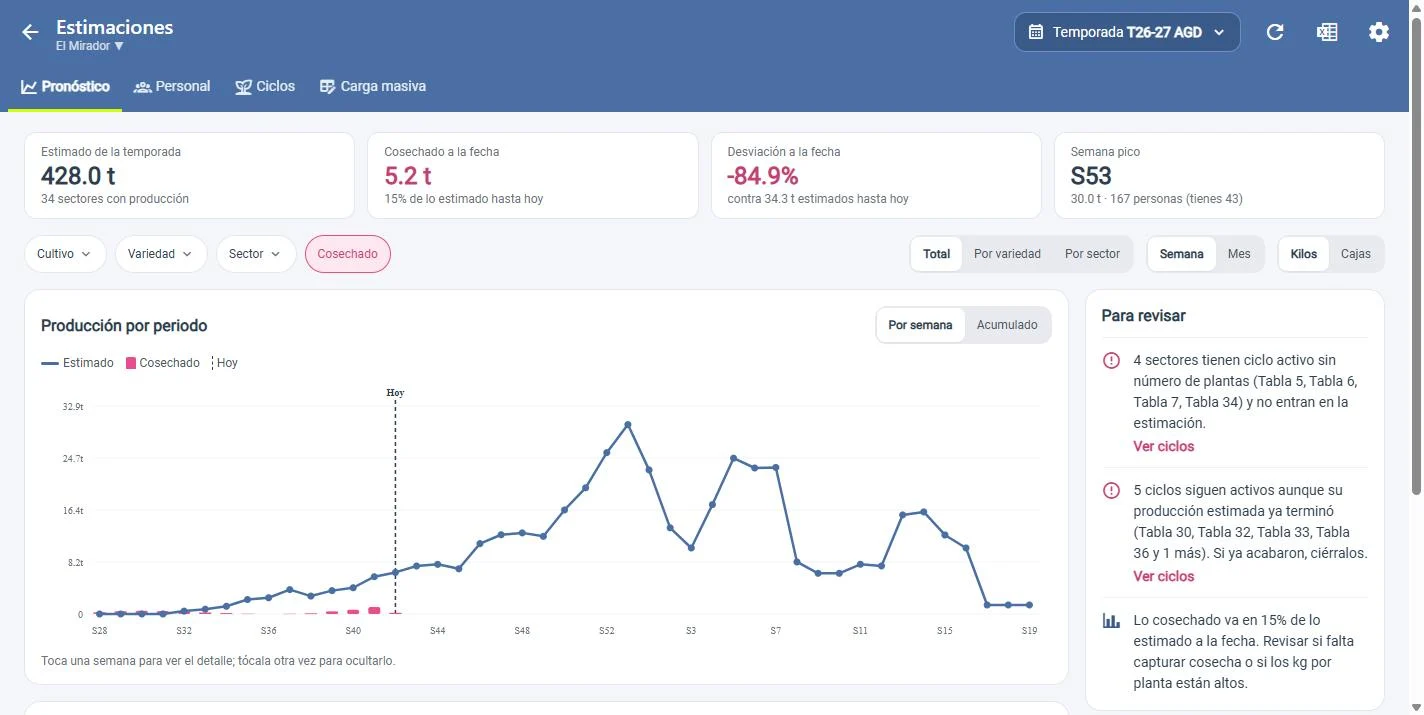Screen dimensions: 1424x715
Task: Click the Estimado de la temporada 428.0 t value
Action: click(78, 176)
